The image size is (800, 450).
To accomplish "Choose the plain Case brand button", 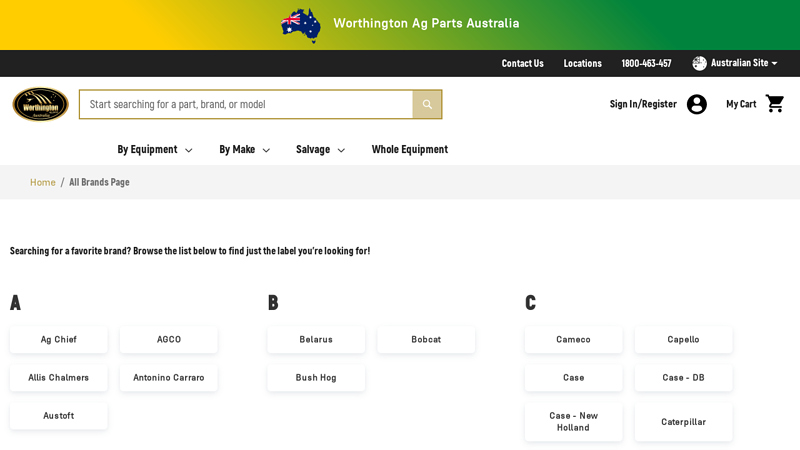I will pyautogui.click(x=573, y=378).
